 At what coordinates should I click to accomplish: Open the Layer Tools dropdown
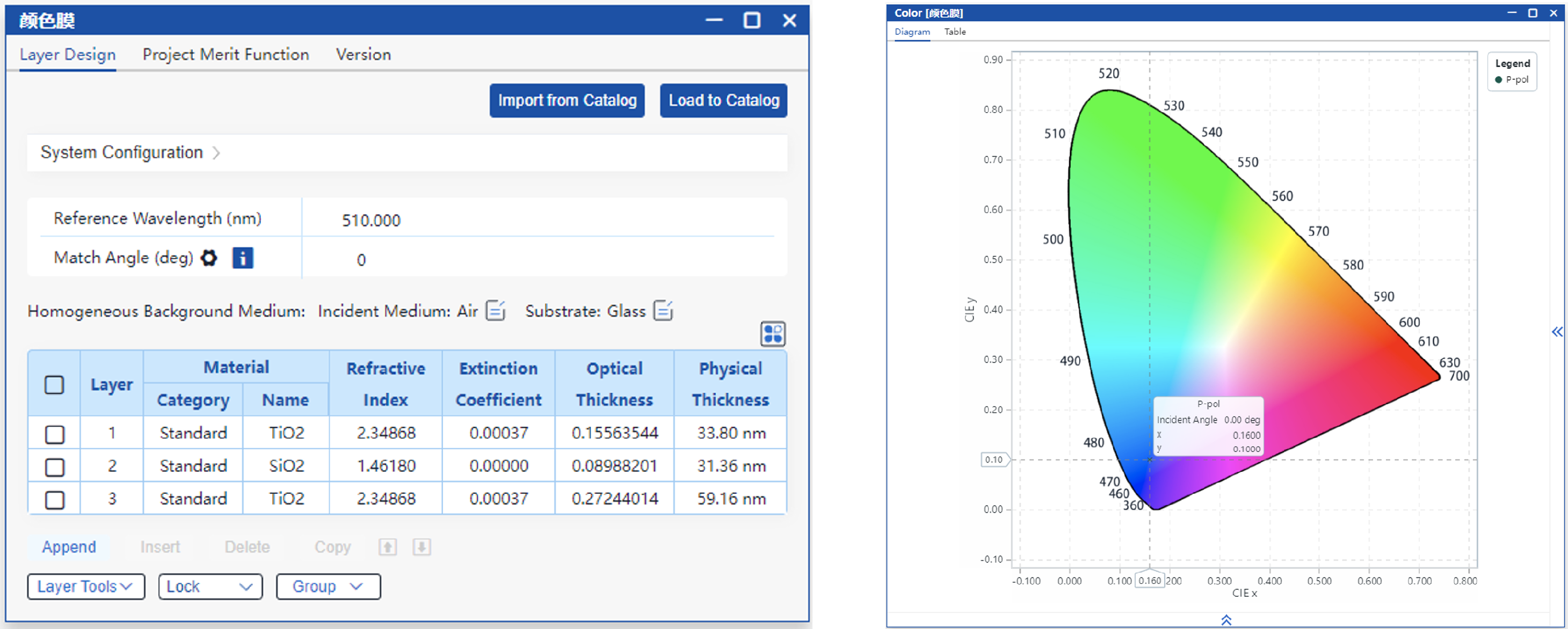coord(86,587)
